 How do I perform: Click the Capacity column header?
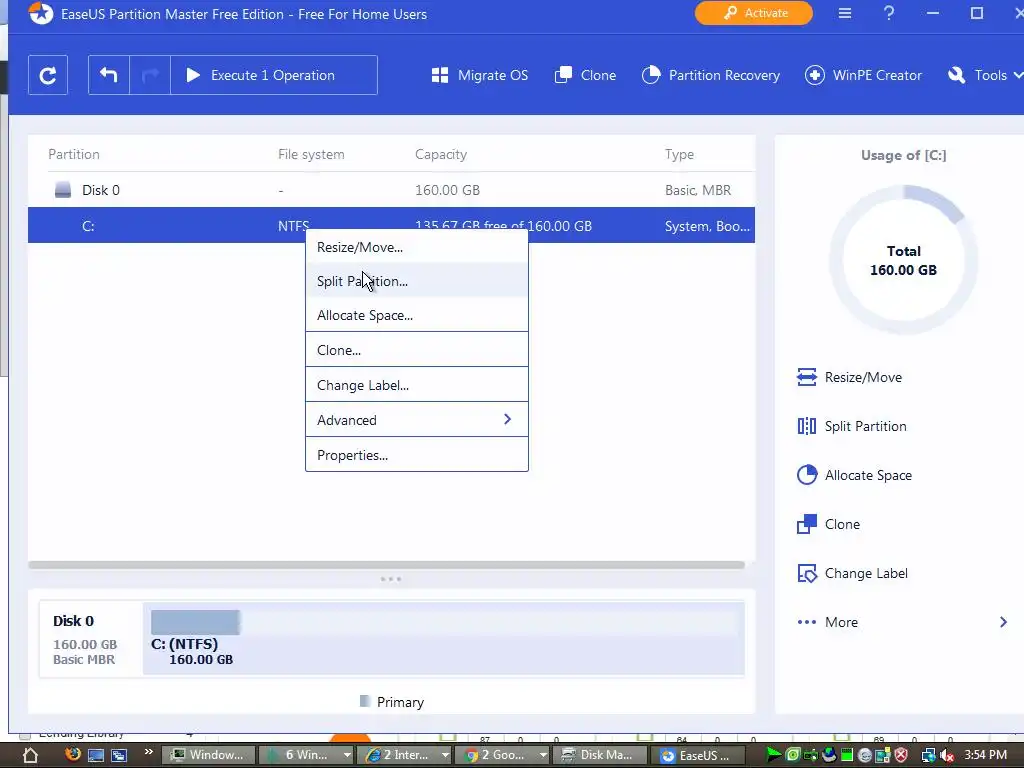(441, 154)
